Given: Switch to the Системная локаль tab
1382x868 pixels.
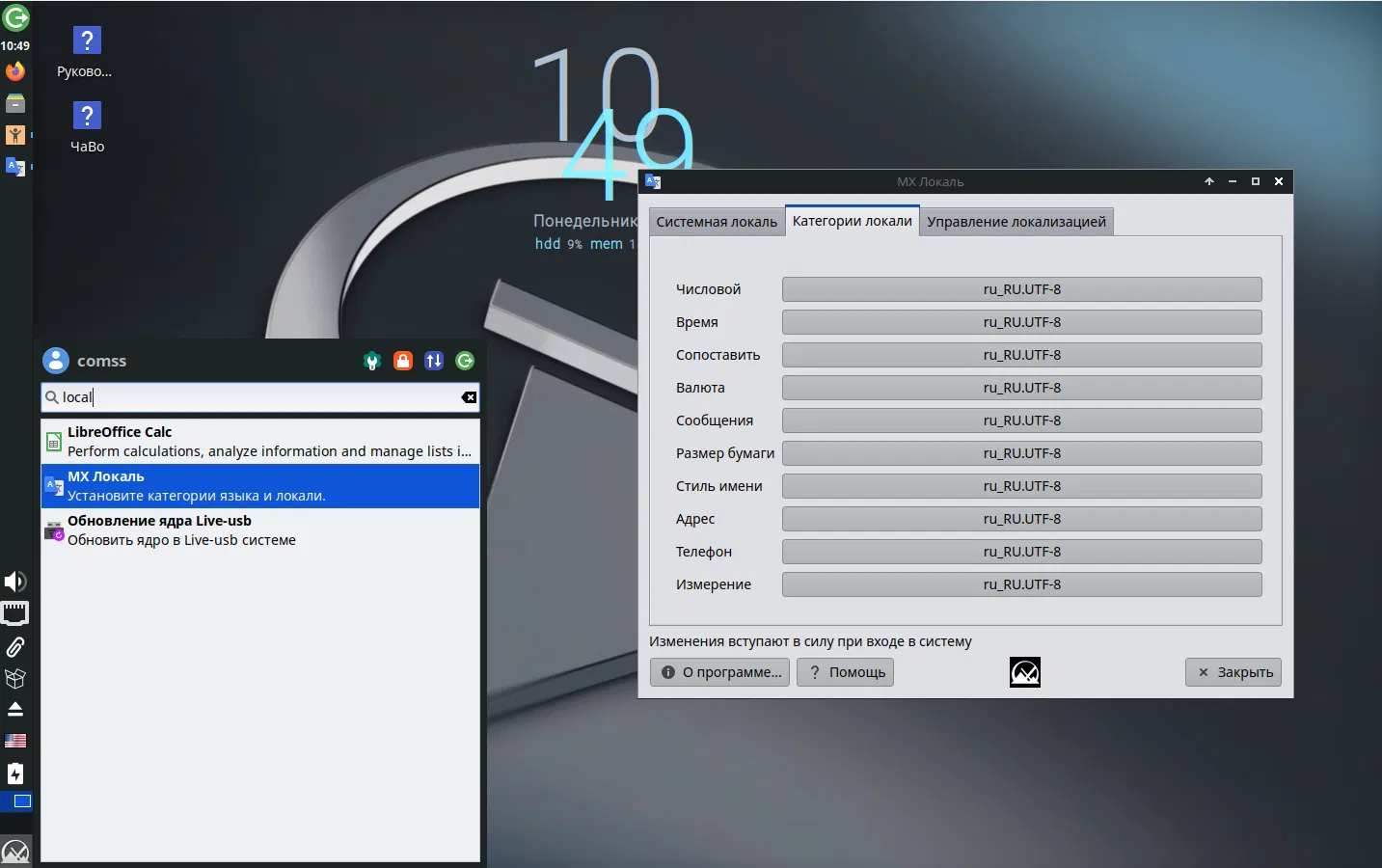Looking at the screenshot, I should point(717,222).
